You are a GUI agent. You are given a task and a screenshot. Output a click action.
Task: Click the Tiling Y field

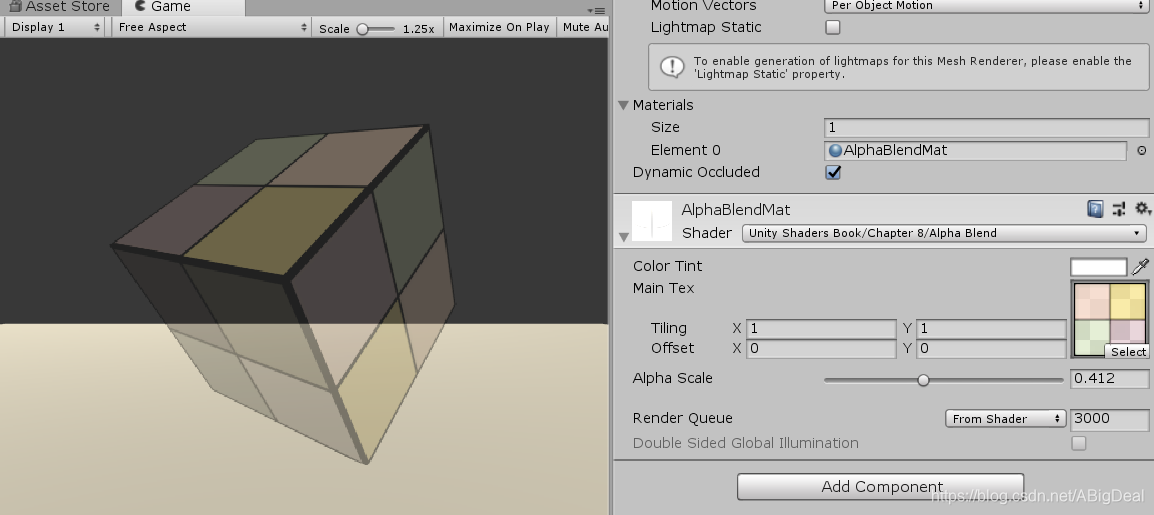click(x=991, y=329)
